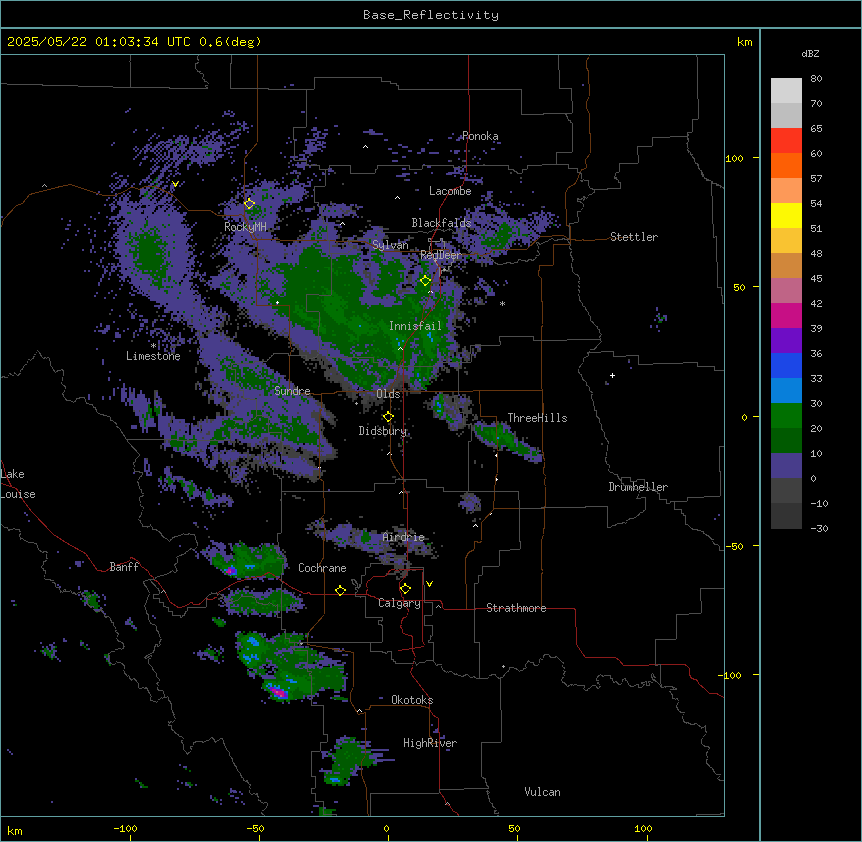Click the Ponoka city label
The height and width of the screenshot is (842, 862).
480,136
